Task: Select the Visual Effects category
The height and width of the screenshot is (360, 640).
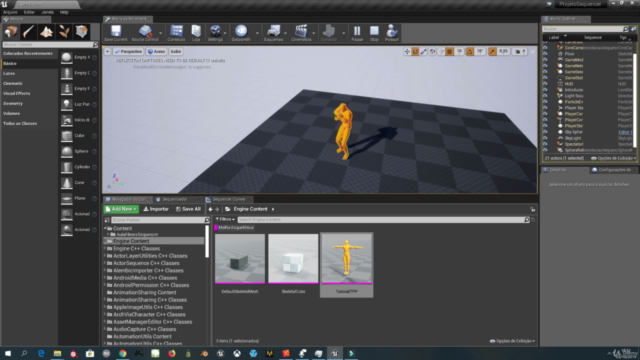Action: click(17, 93)
